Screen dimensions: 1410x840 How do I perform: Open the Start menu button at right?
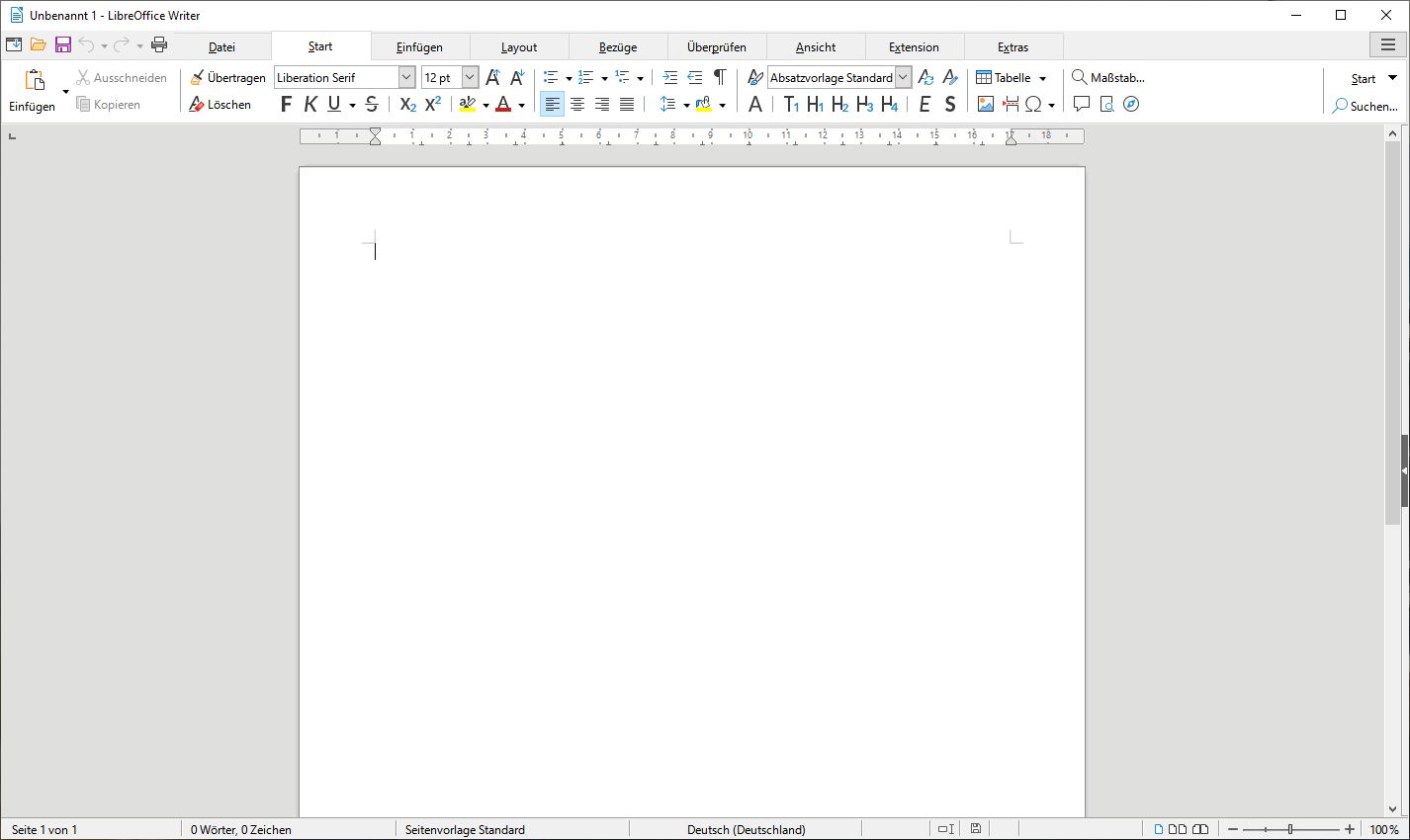(1373, 78)
